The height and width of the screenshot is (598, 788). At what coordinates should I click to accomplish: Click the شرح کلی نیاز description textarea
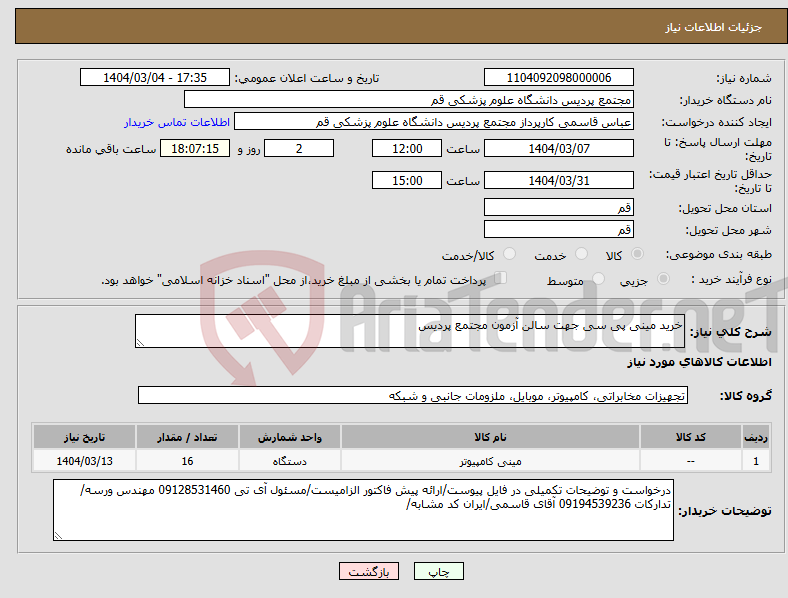pyautogui.click(x=410, y=331)
